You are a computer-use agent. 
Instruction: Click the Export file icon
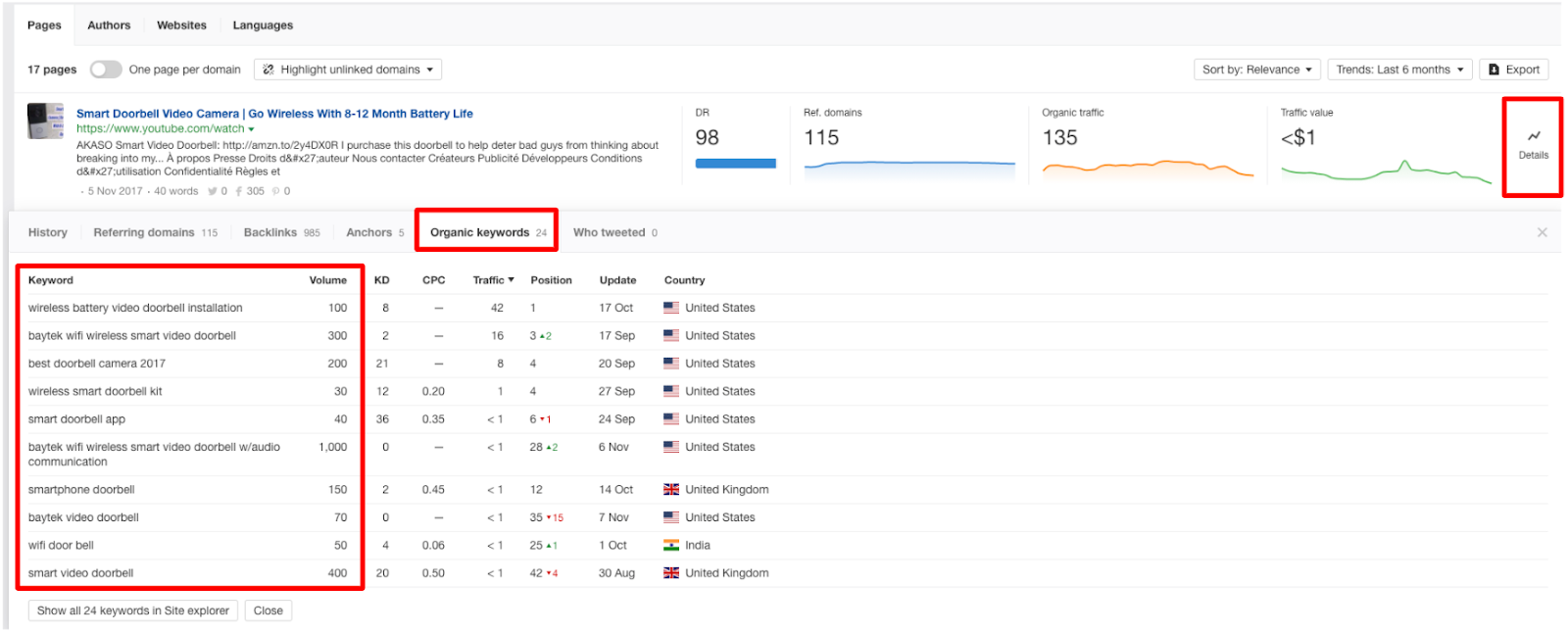click(x=1494, y=70)
